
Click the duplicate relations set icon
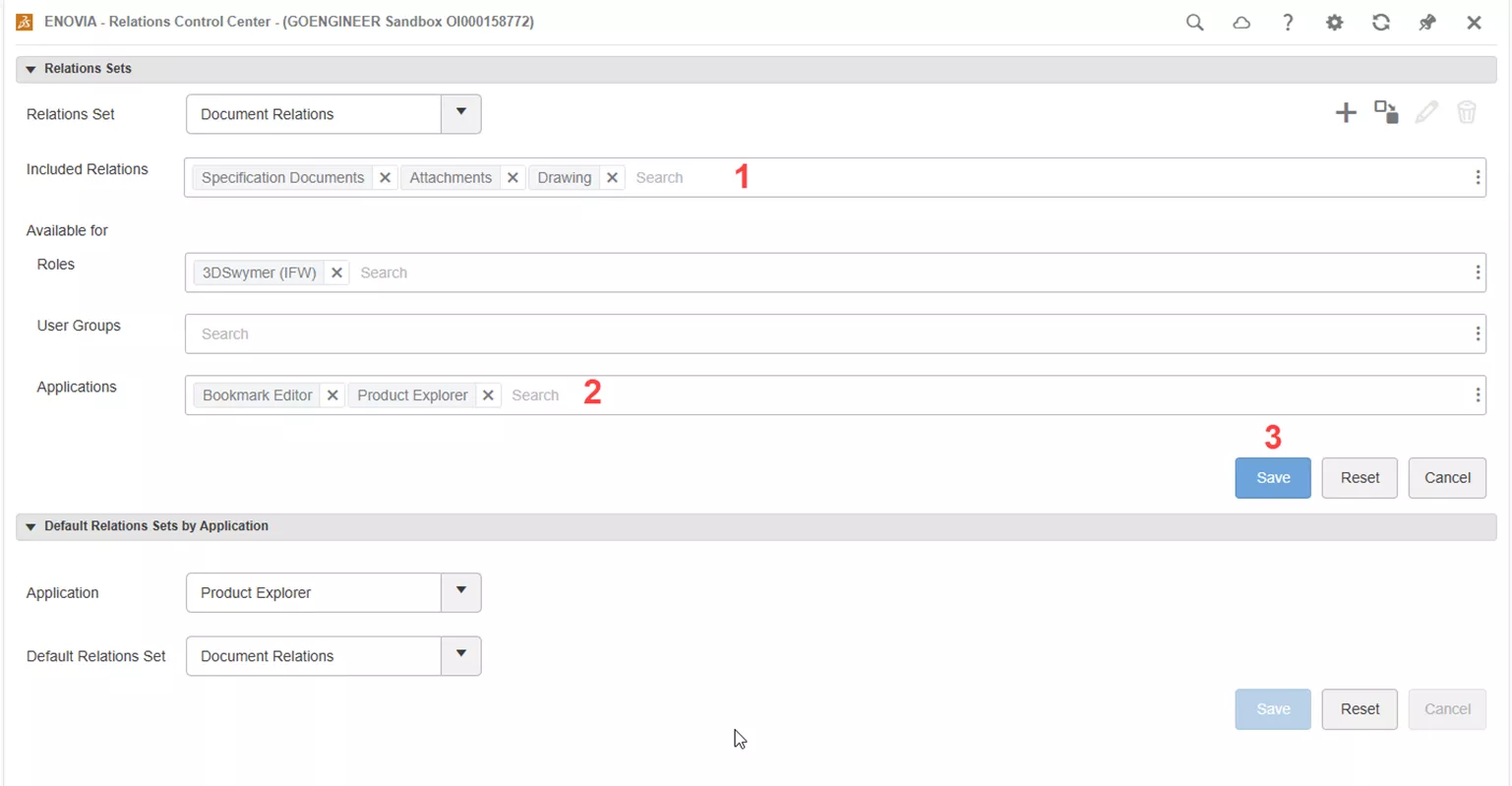coord(1386,112)
